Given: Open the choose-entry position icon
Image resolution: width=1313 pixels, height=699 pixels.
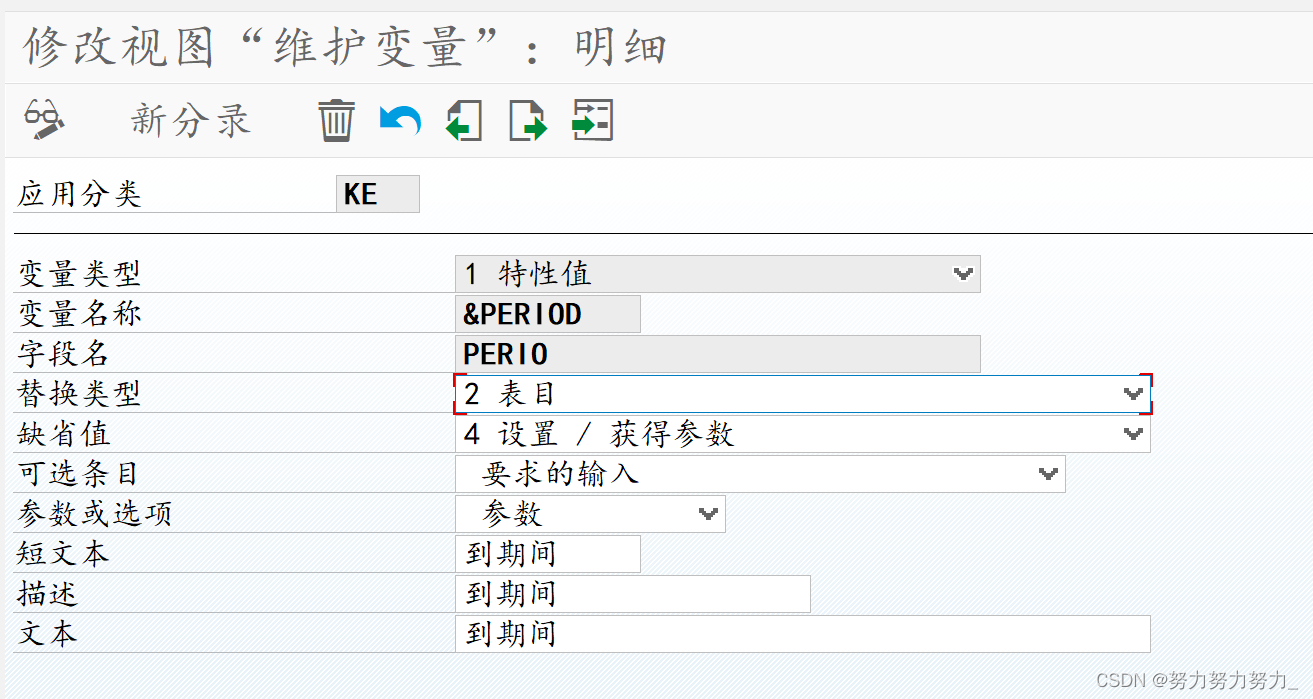Looking at the screenshot, I should 592,119.
